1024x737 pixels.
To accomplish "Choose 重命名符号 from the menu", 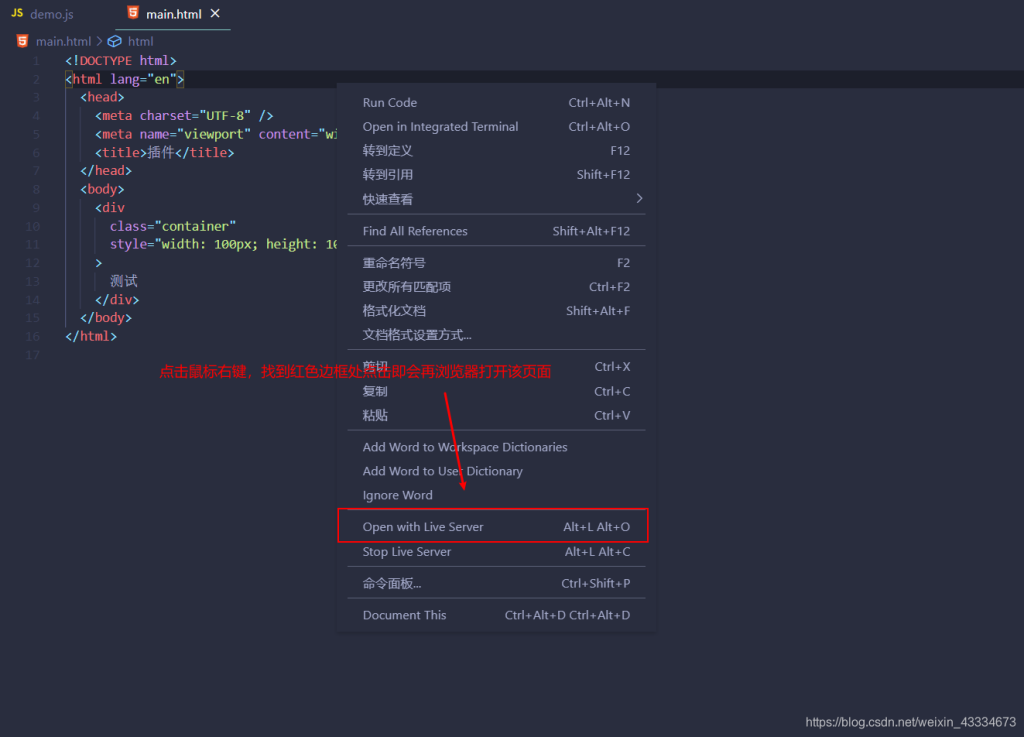I will pos(496,263).
